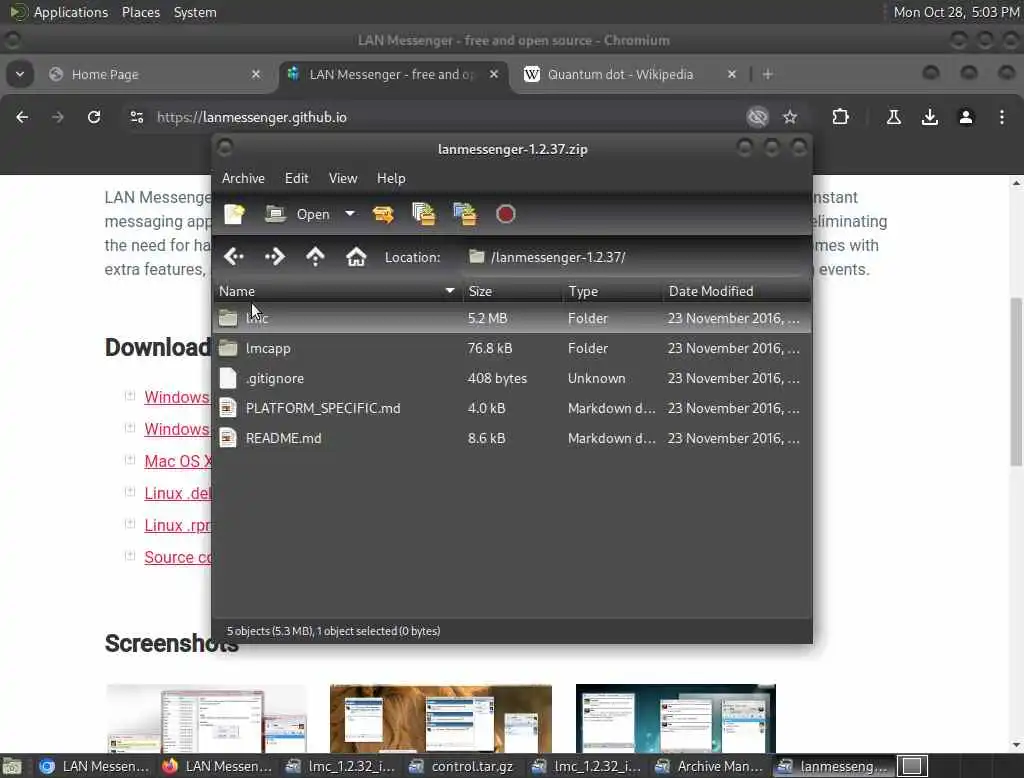Image resolution: width=1024 pixels, height=778 pixels.
Task: Click the webpage vertical scrollbar thumb
Action: pos(1016,382)
